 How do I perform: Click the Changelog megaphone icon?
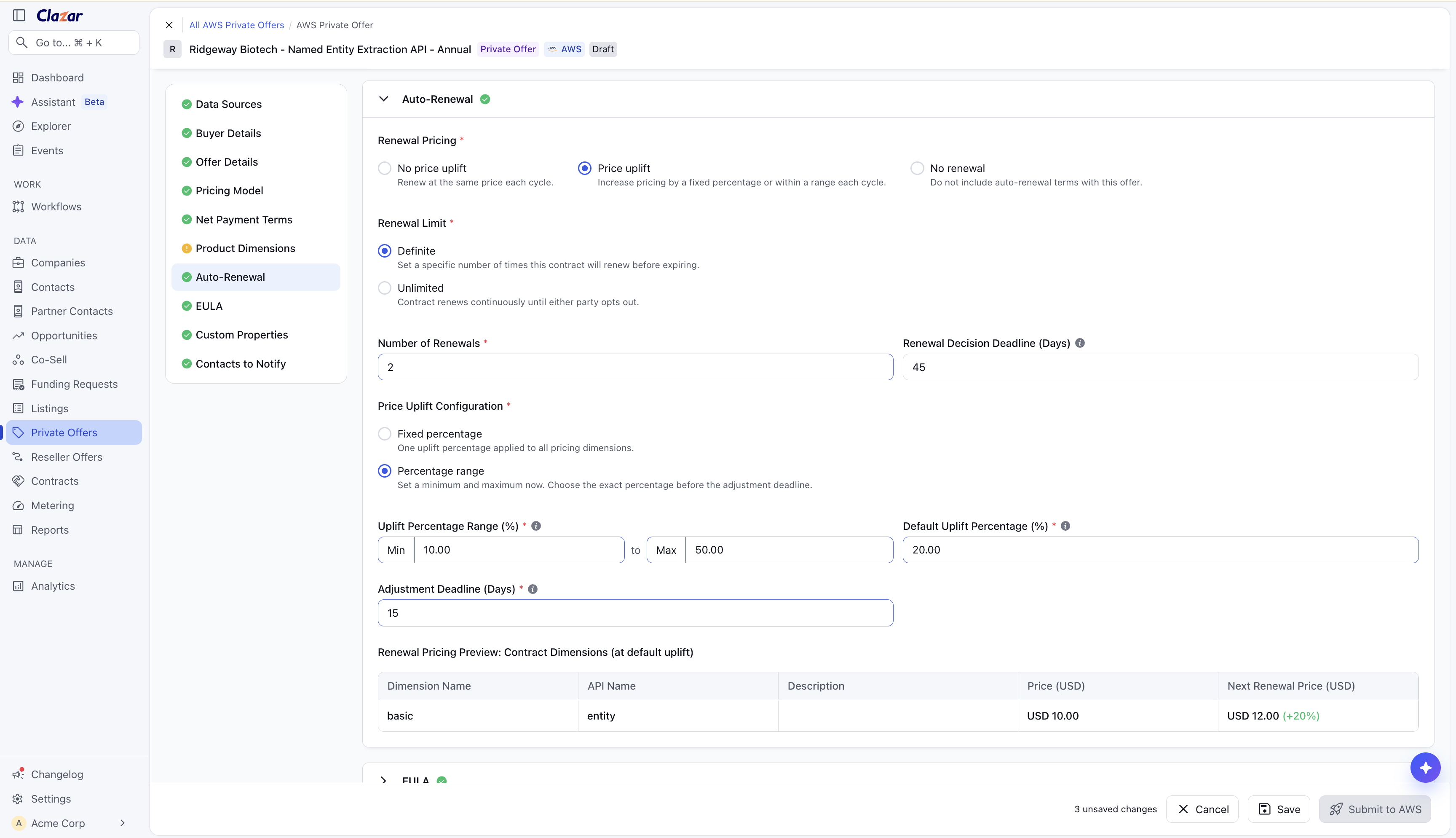19,774
